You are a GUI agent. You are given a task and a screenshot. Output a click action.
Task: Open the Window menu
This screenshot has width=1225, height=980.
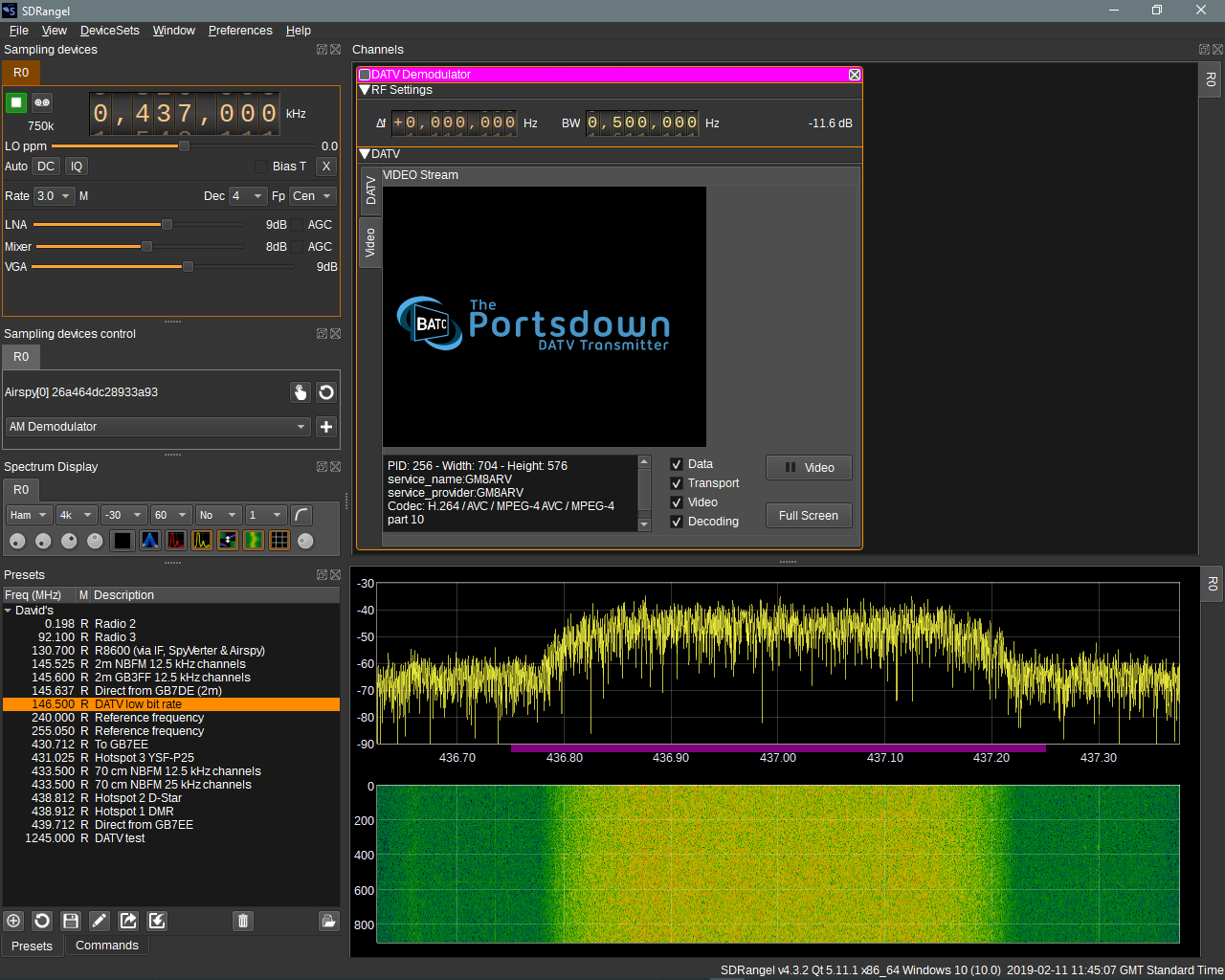pos(174,31)
